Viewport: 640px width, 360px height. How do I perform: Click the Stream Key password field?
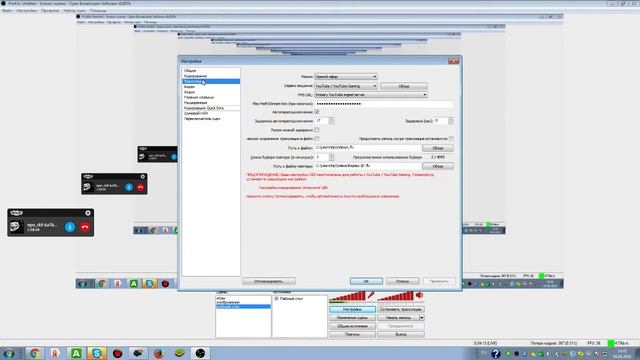coord(384,104)
